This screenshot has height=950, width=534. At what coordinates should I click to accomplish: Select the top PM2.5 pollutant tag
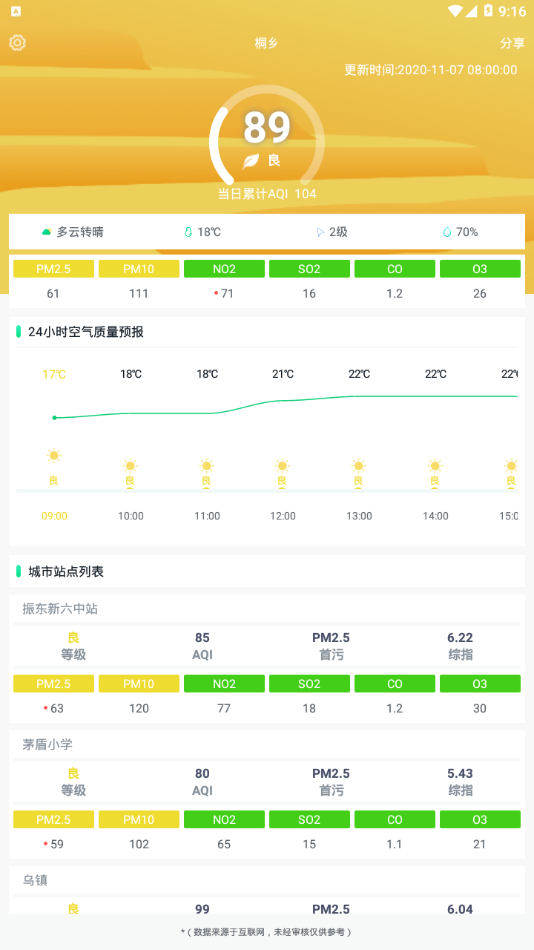point(53,269)
